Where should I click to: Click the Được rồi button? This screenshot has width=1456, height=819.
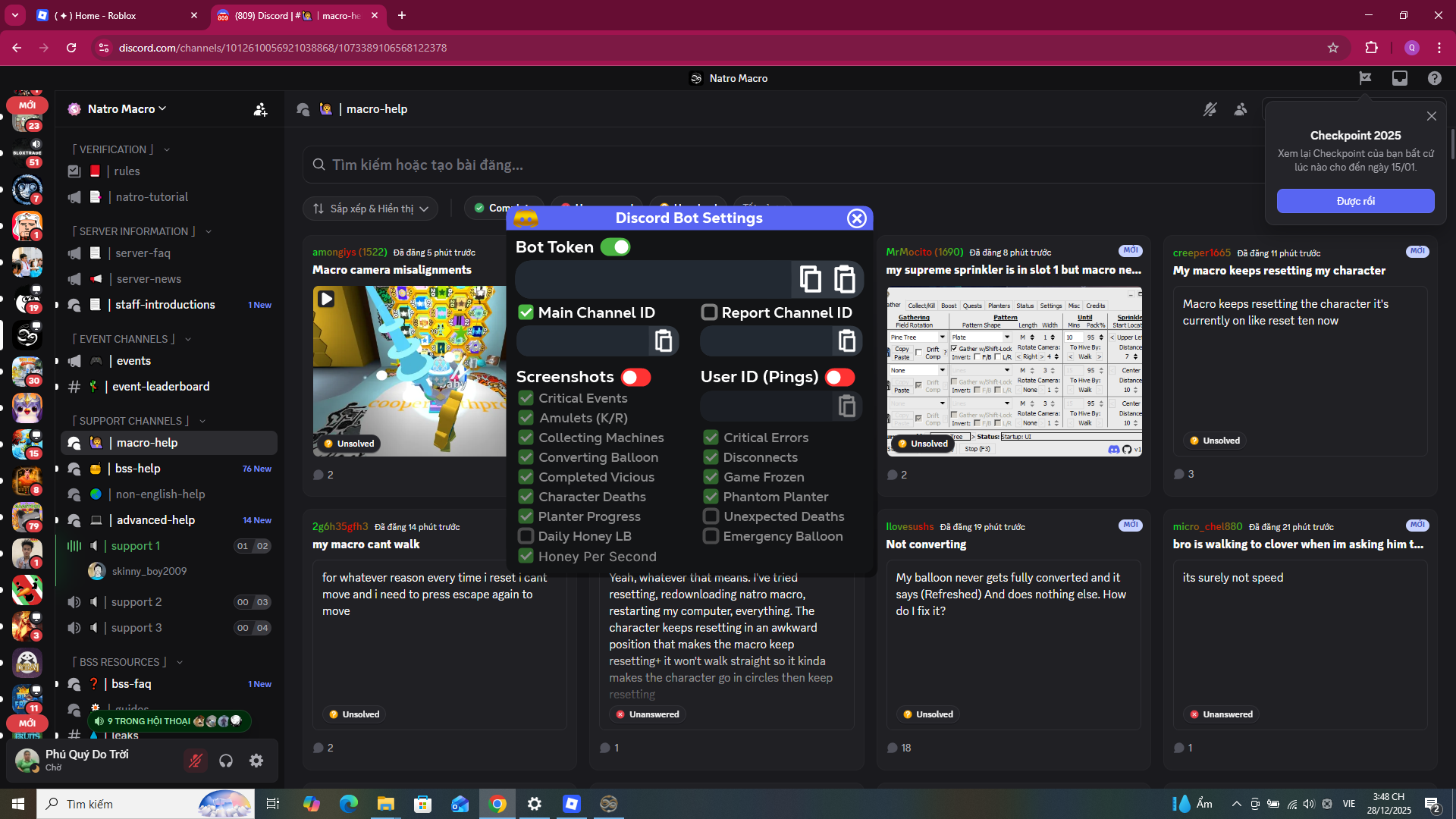coord(1355,201)
